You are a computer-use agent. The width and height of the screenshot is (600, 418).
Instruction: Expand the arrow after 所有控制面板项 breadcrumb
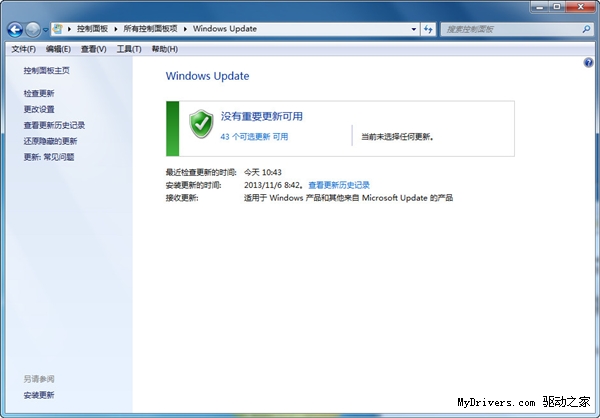pos(185,29)
